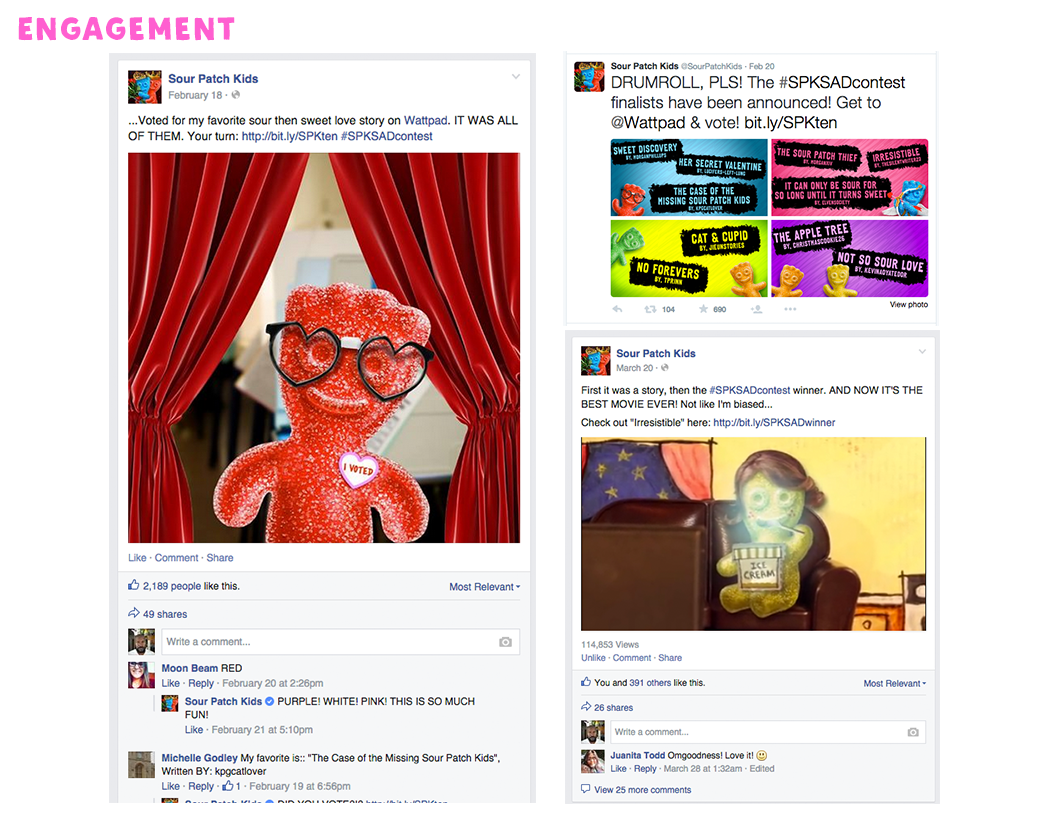
Task: Open the tweet's more options ellipsis
Action: [x=790, y=309]
